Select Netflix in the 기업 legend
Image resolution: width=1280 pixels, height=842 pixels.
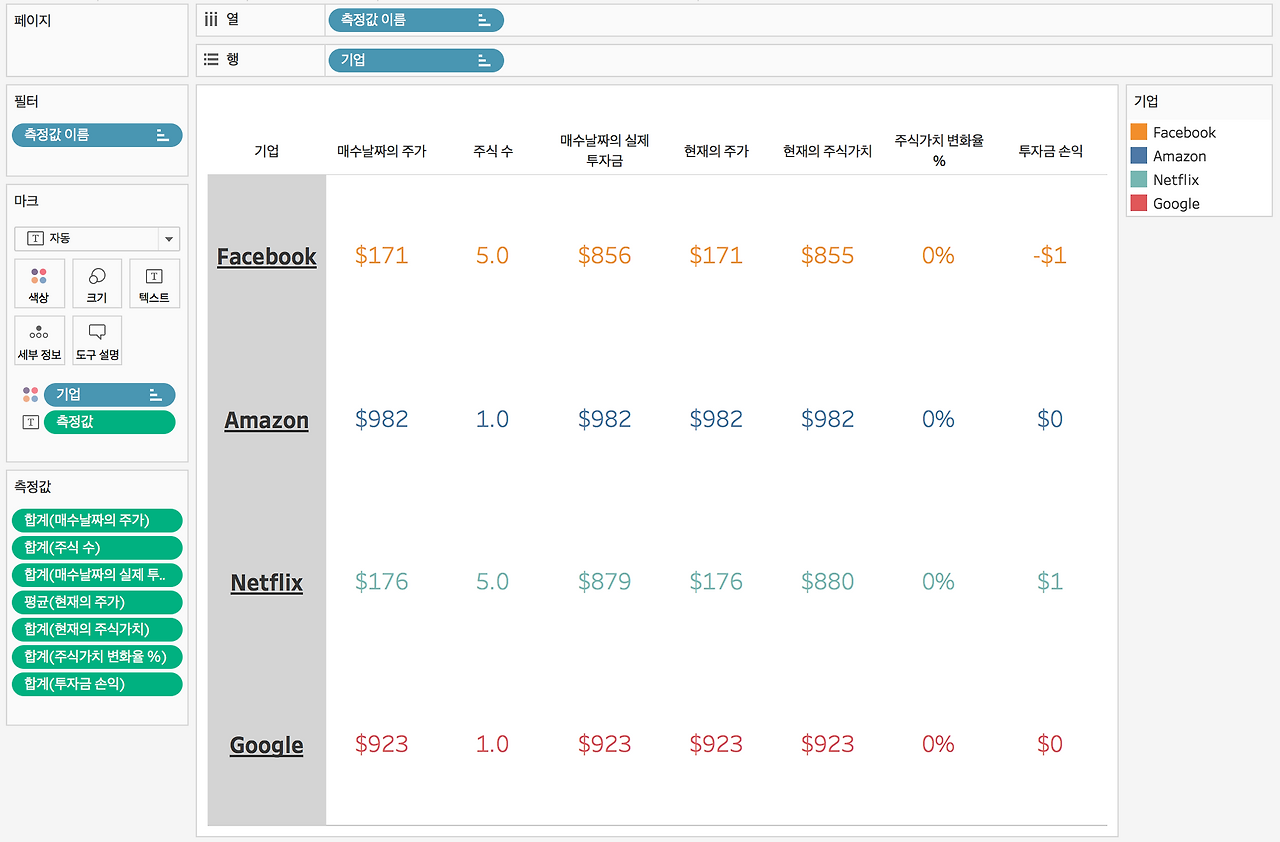coord(1176,180)
